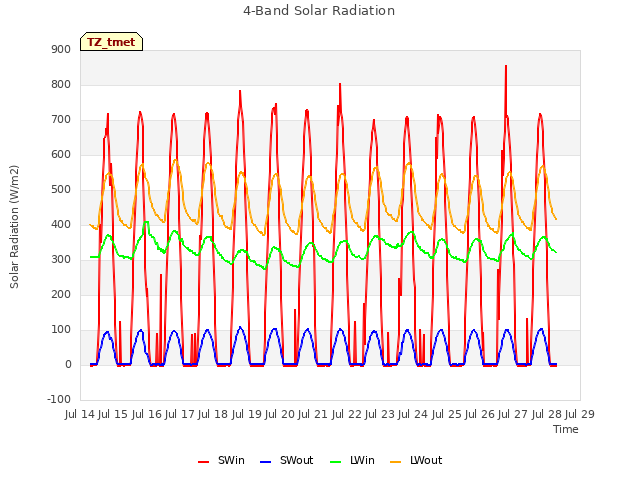Click the orange LWout legend color marker
The width and height of the screenshot is (640, 480).
click(x=395, y=462)
